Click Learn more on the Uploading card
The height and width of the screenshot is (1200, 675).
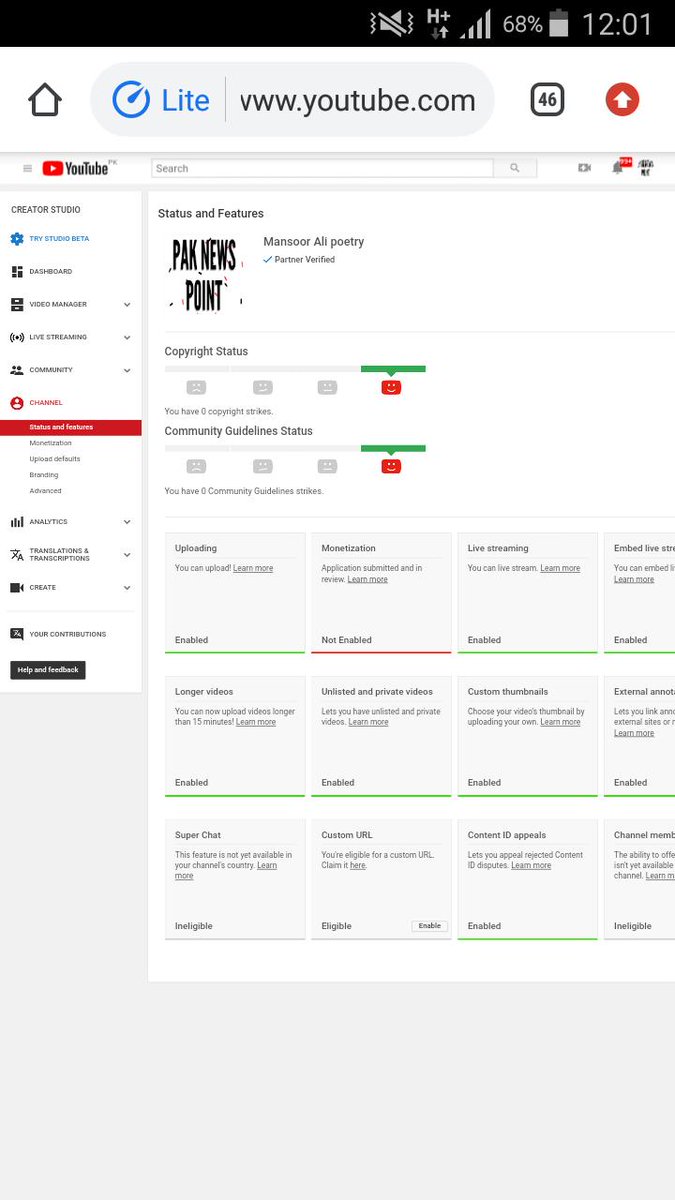point(253,568)
